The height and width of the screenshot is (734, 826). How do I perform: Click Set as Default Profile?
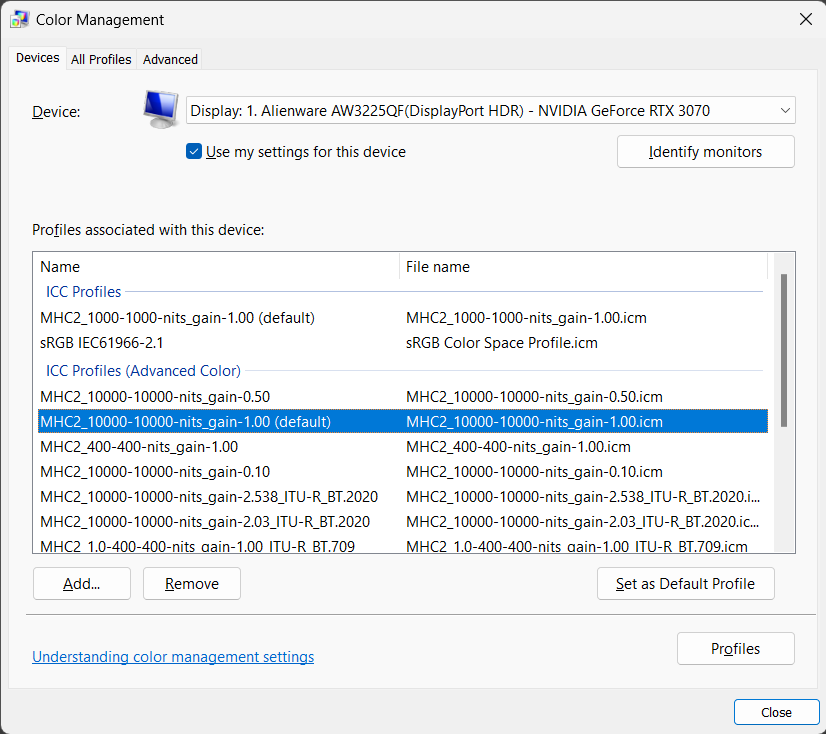(685, 584)
